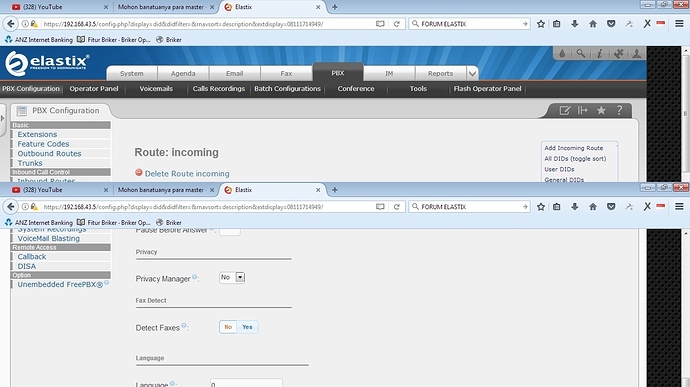Open hamburger menu in upper browser window
This screenshot has width=690, height=387.
tap(679, 24)
